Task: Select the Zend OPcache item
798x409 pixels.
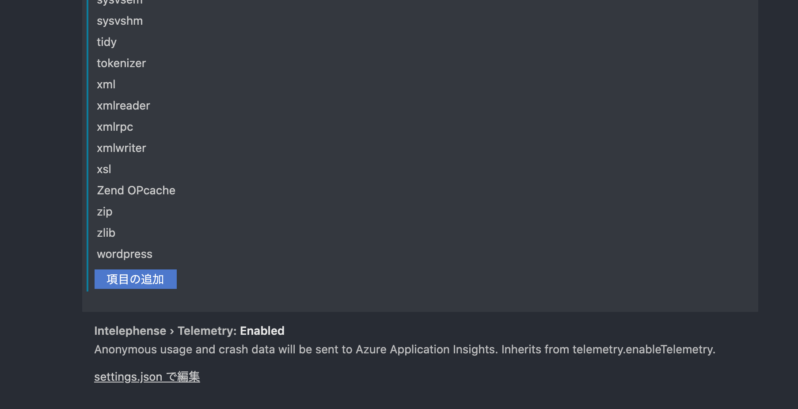Action: point(136,190)
